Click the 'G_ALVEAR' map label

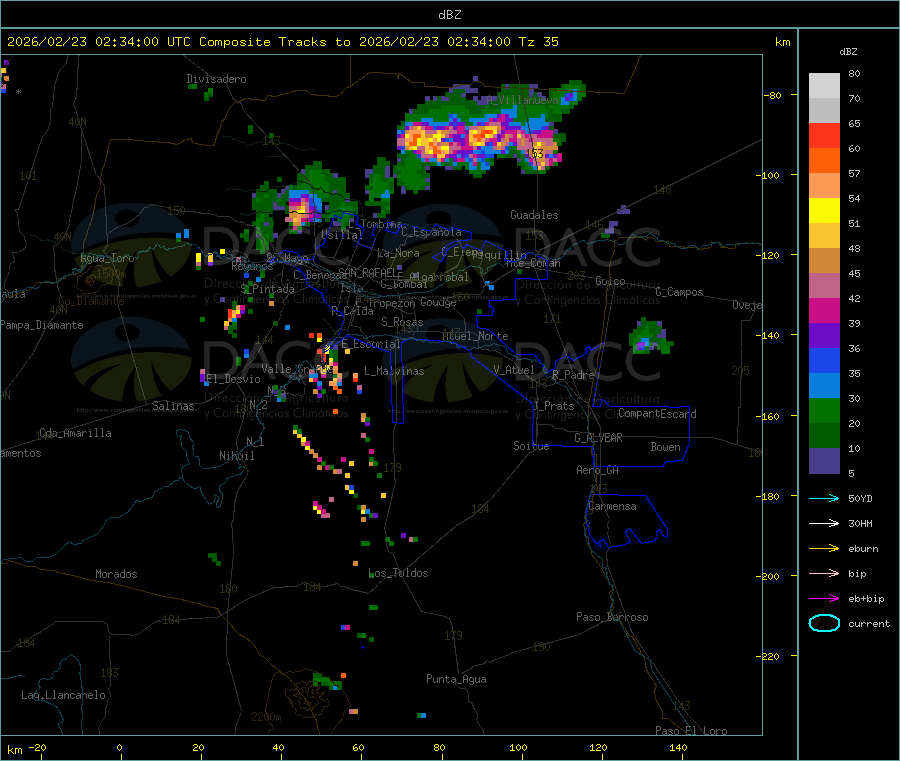click(598, 438)
